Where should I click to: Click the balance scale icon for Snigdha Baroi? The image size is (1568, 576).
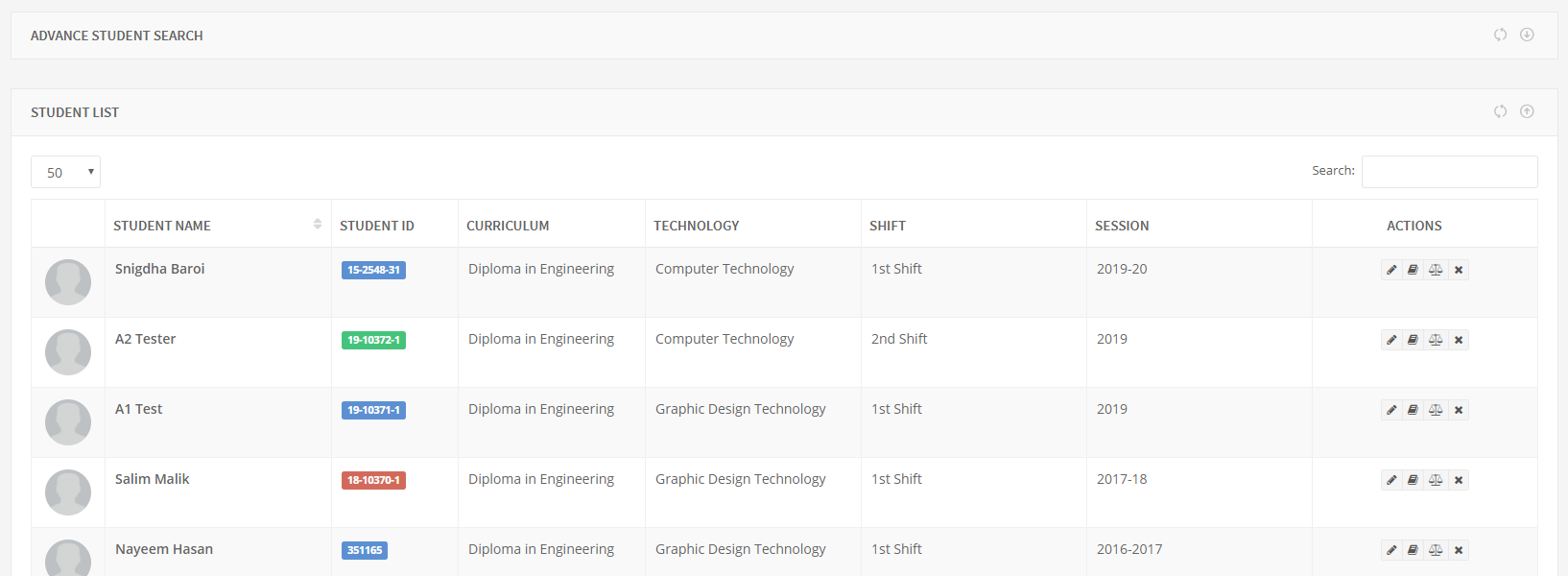pos(1436,270)
